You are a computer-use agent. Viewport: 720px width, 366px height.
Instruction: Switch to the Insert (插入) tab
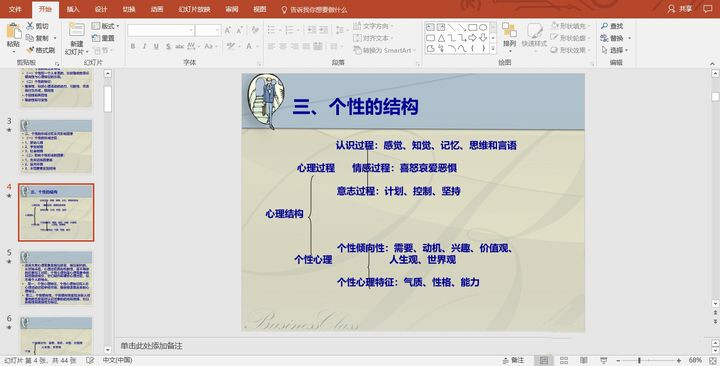tap(73, 9)
